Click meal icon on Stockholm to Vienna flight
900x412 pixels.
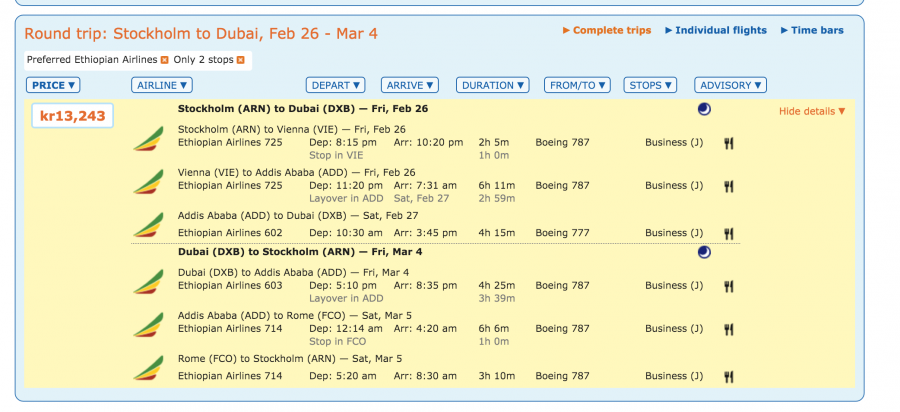point(729,143)
